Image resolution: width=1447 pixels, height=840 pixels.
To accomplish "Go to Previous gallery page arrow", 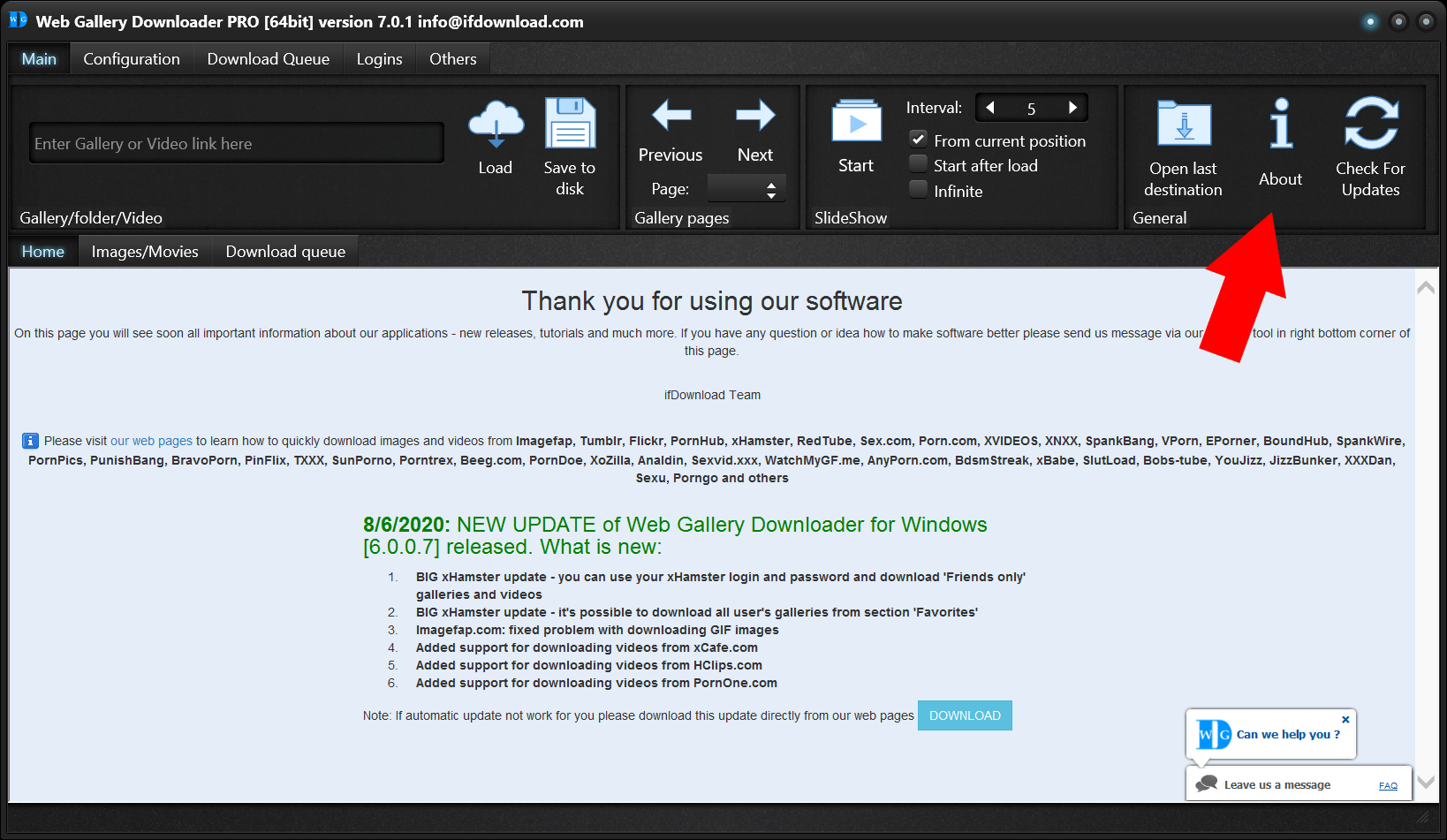I will pos(671,115).
